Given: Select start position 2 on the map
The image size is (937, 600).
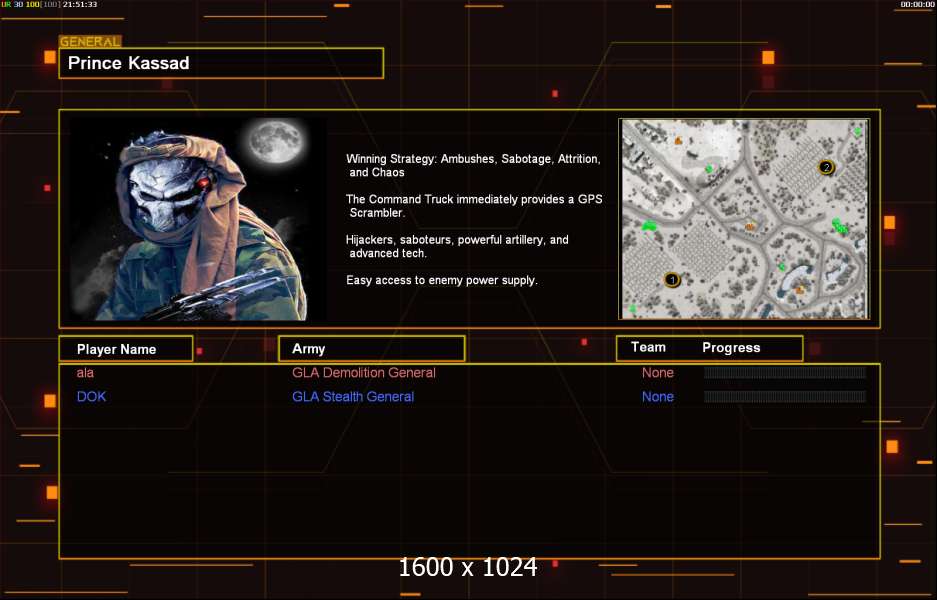Looking at the screenshot, I should pos(826,167).
